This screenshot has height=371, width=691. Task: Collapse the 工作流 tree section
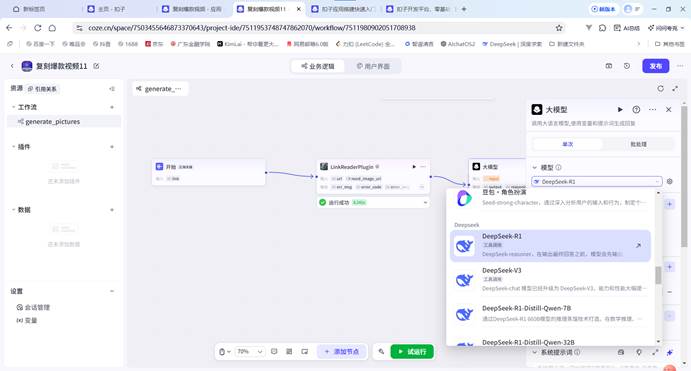pyautogui.click(x=13, y=107)
